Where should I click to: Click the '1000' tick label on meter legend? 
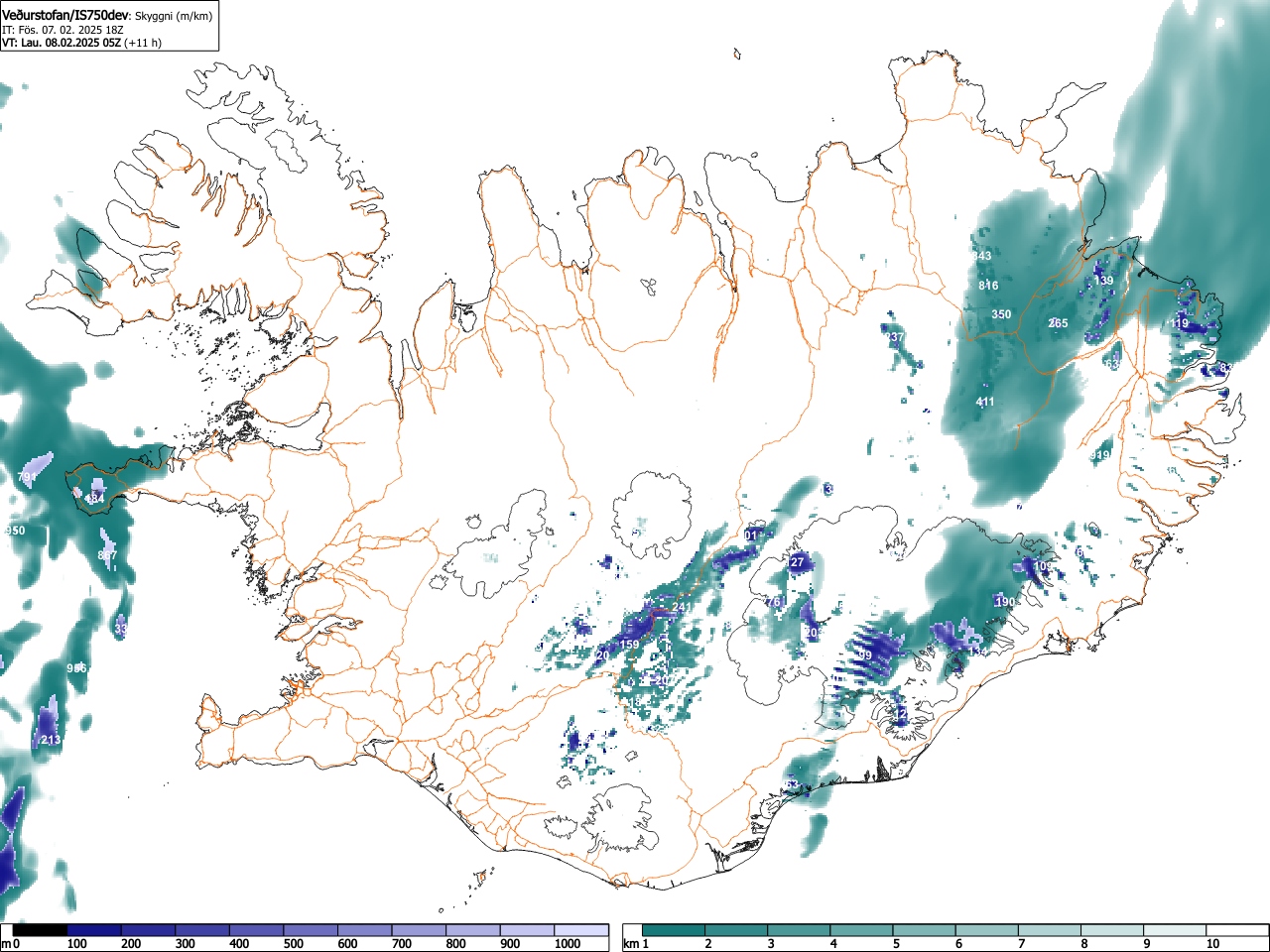coord(568,944)
